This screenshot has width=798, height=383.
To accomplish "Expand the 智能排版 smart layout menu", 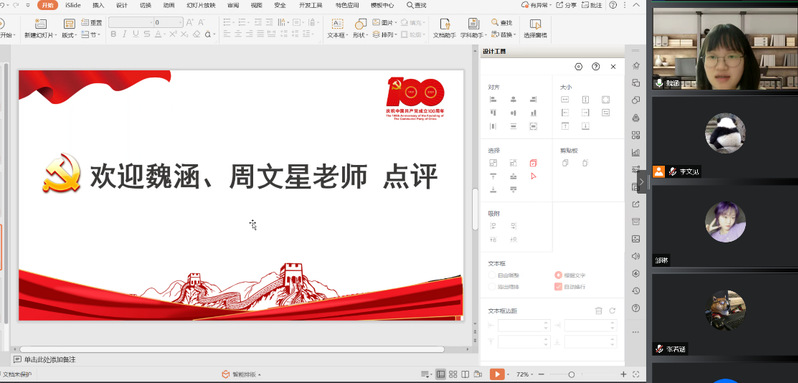I will [241, 374].
